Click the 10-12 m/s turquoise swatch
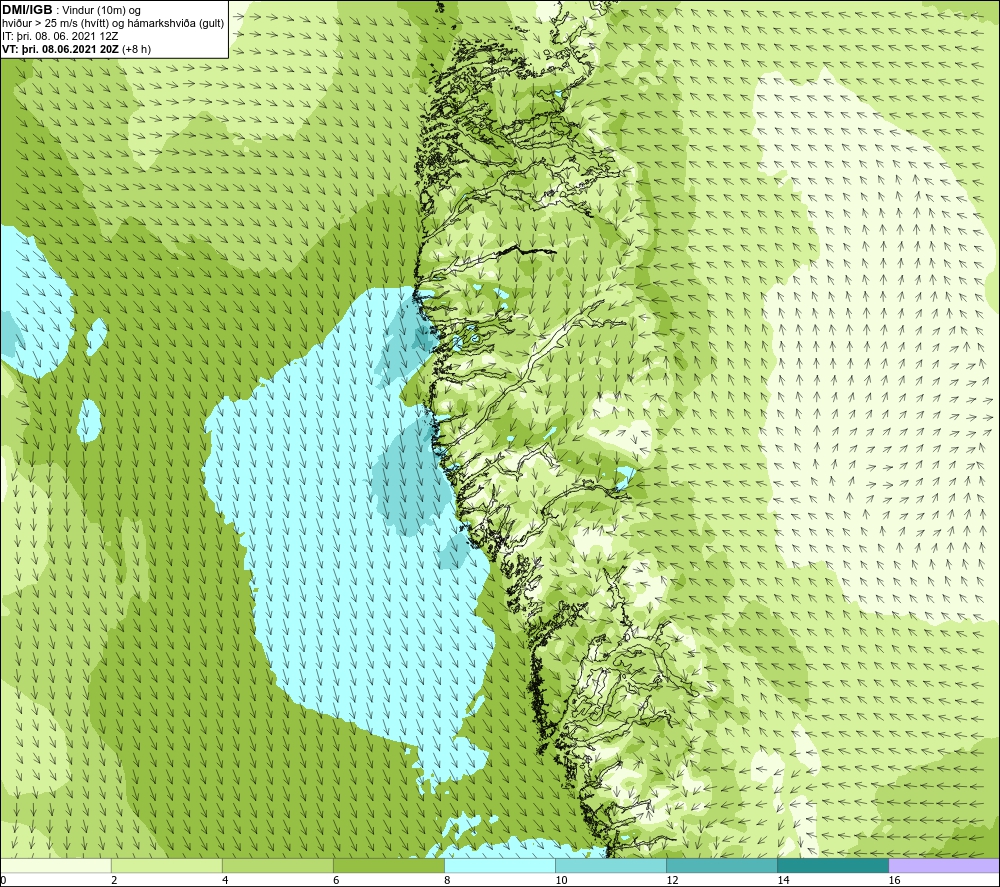The width and height of the screenshot is (1000, 887). [x=610, y=865]
